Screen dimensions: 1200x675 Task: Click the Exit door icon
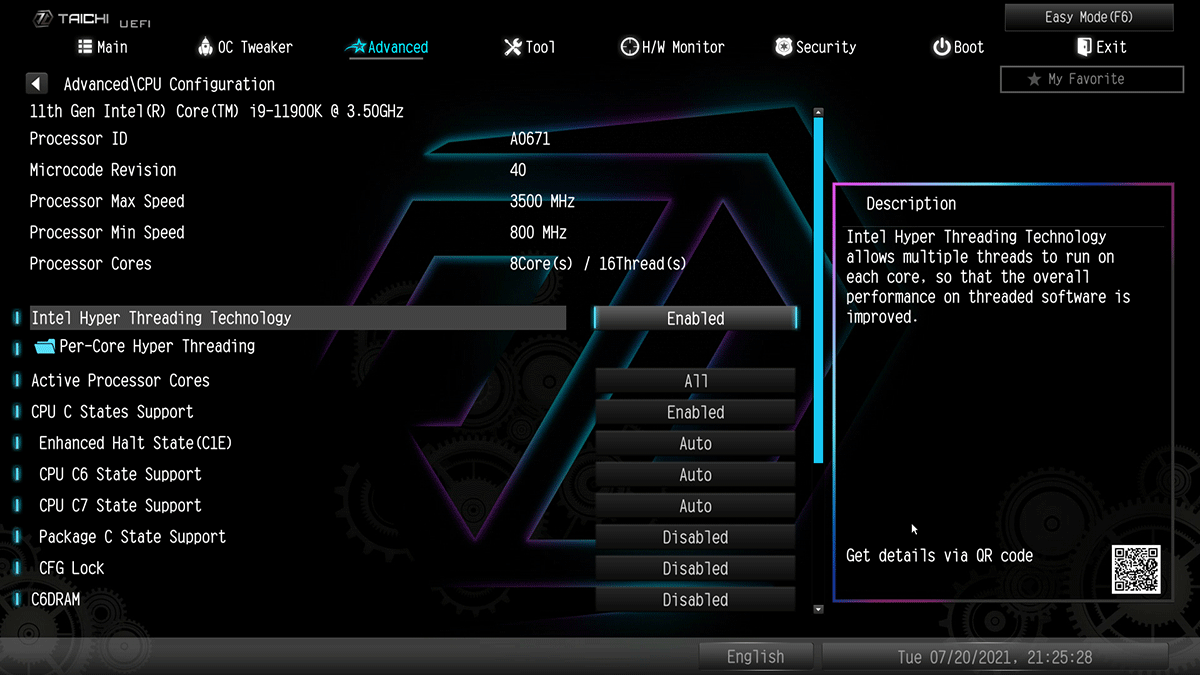[x=1084, y=47]
